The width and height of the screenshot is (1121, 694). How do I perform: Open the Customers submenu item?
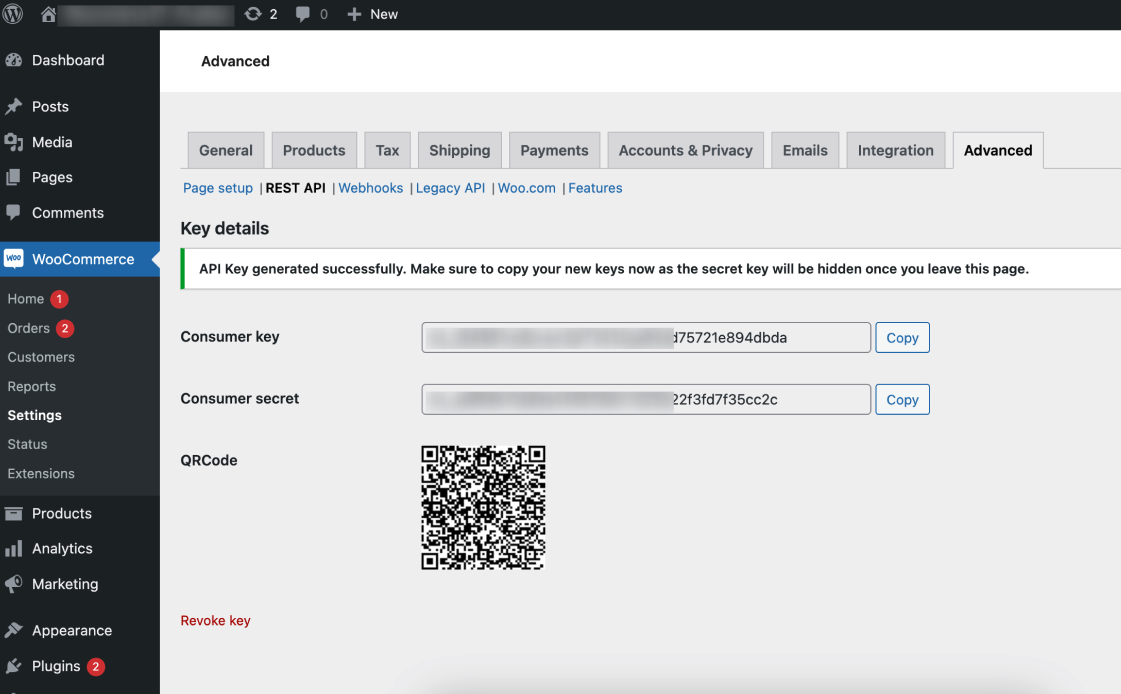41,357
